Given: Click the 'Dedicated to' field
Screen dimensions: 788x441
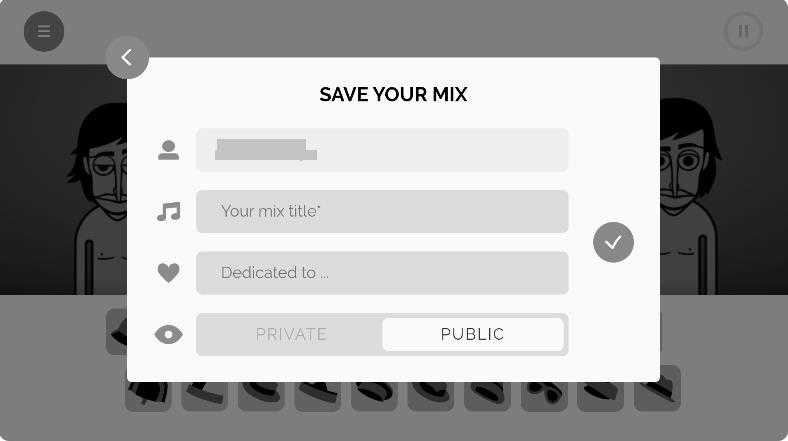Looking at the screenshot, I should tap(382, 273).
